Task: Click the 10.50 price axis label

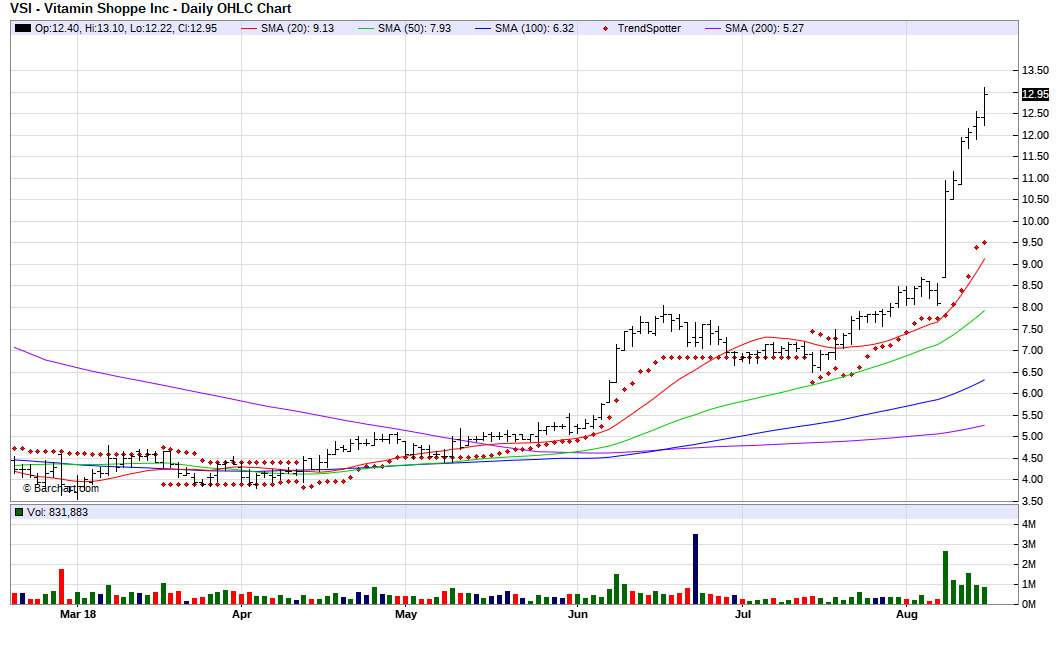Action: pyautogui.click(x=1036, y=199)
